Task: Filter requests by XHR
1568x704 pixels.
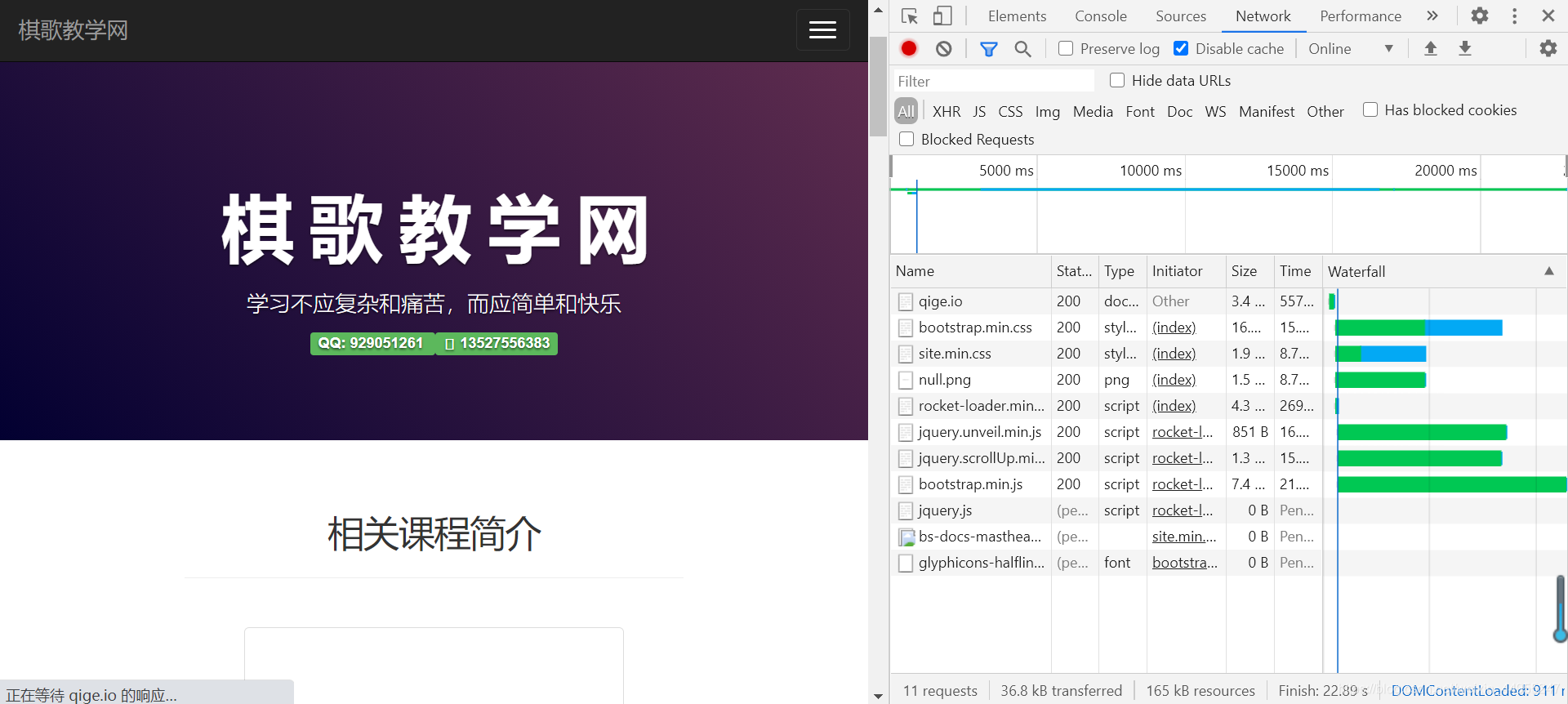Action: click(947, 112)
